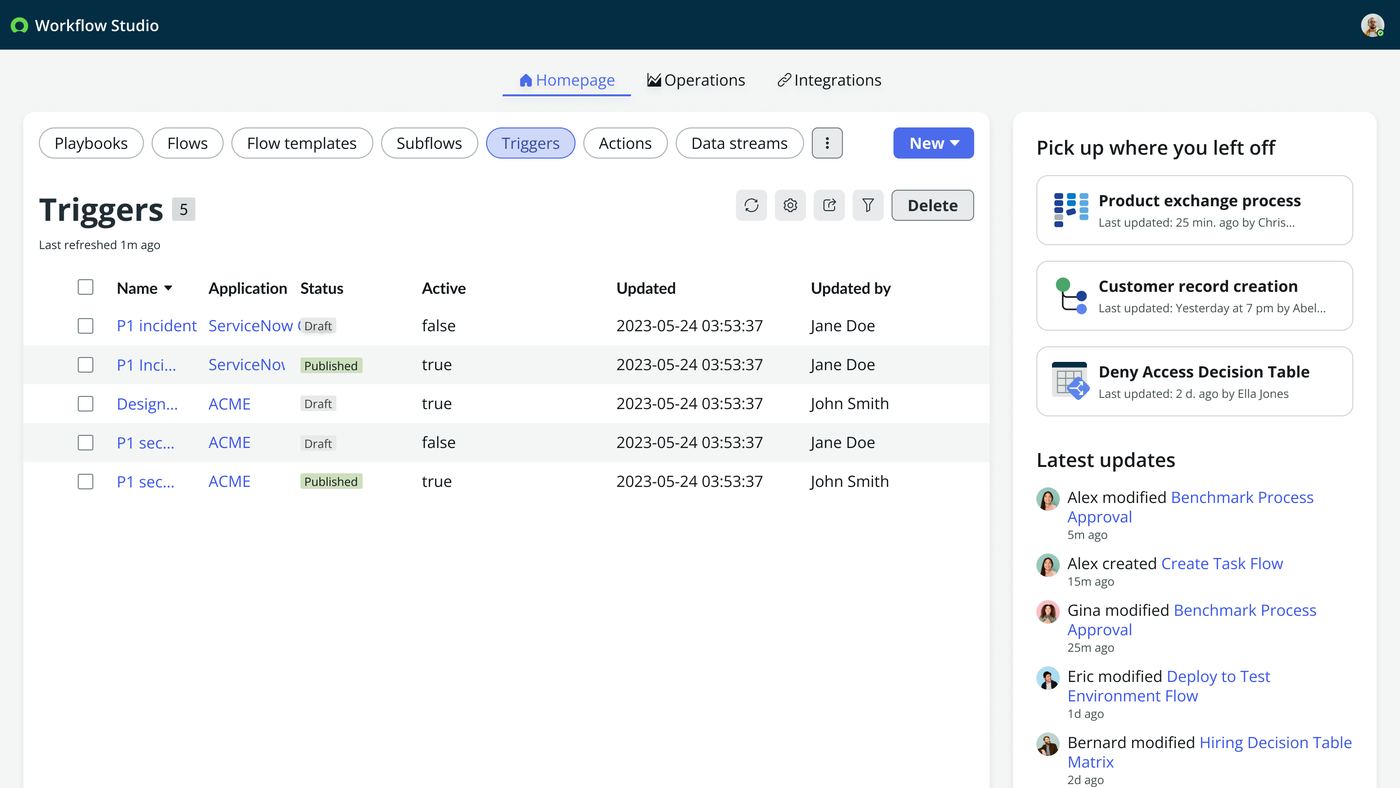Click the Updated by column header
The width and height of the screenshot is (1400, 788).
(851, 288)
